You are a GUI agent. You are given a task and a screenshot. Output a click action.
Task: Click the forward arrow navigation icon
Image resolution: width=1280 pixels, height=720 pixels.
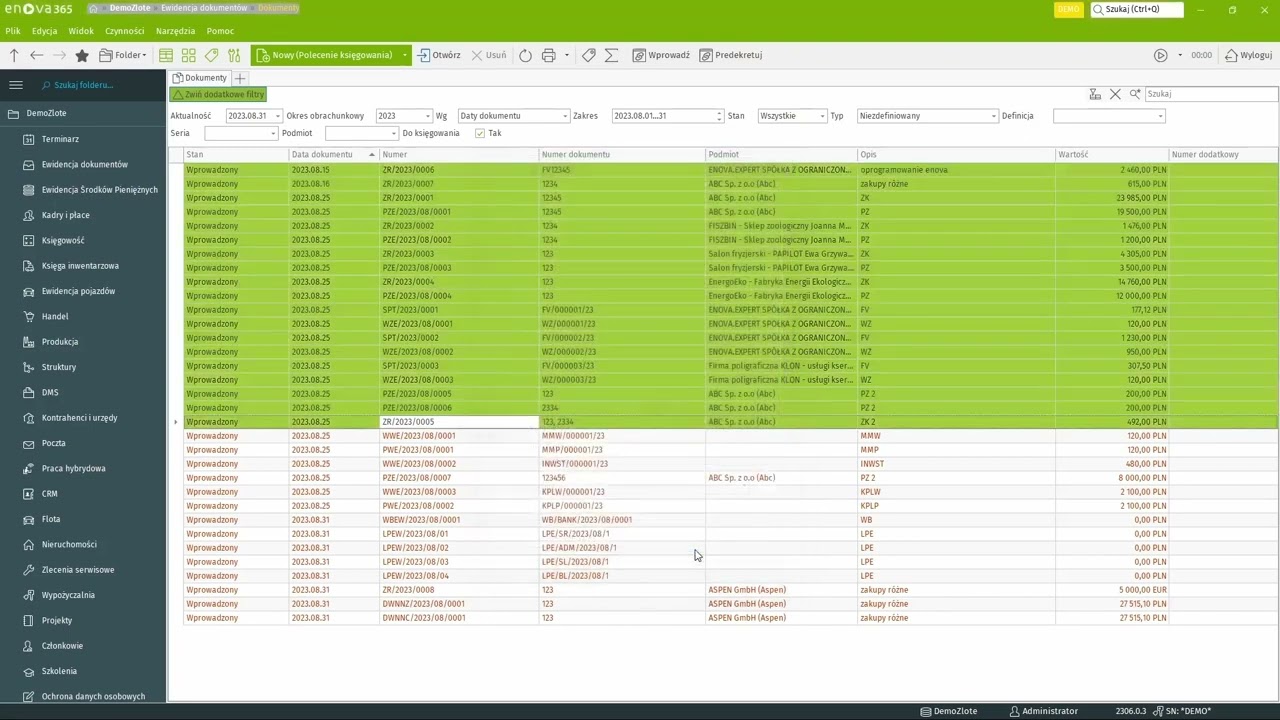(59, 55)
